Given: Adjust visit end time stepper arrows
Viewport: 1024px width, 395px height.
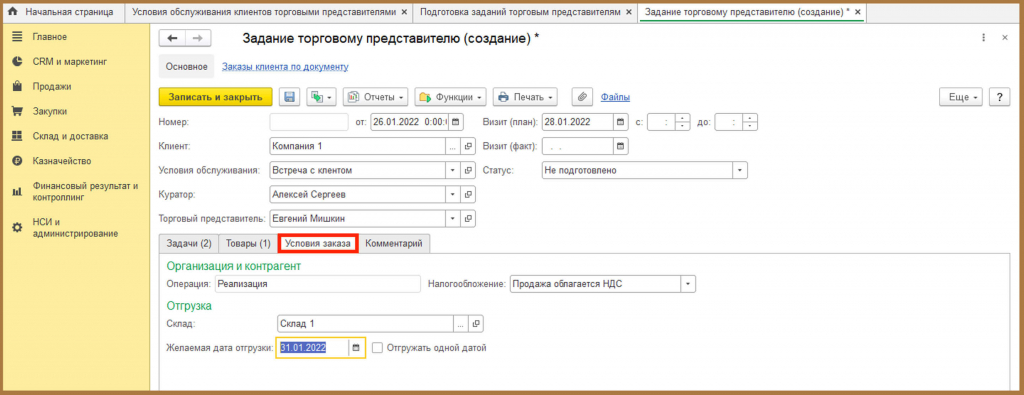Looking at the screenshot, I should point(750,121).
